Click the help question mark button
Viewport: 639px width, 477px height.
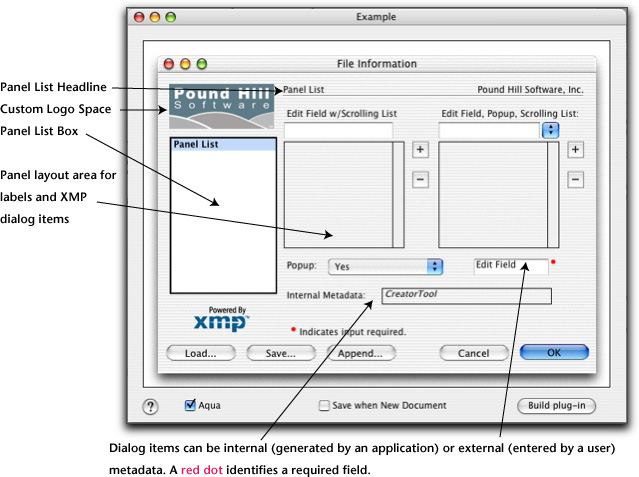tap(151, 406)
